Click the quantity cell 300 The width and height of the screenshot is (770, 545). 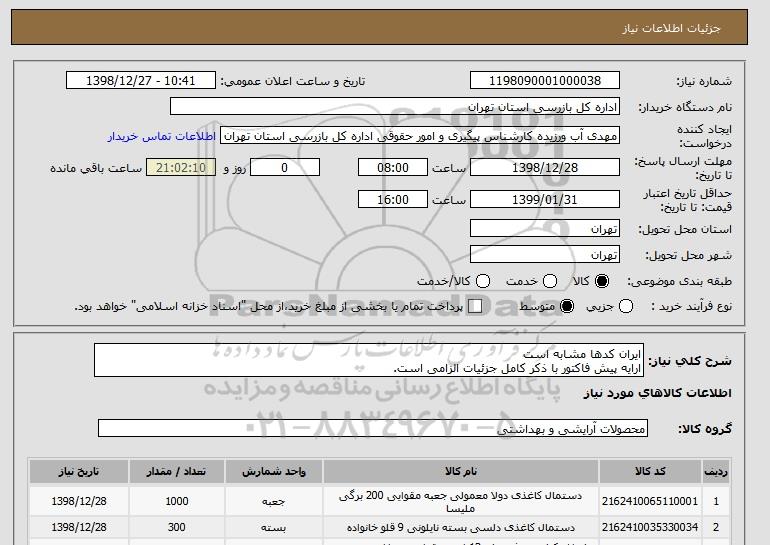click(x=176, y=527)
